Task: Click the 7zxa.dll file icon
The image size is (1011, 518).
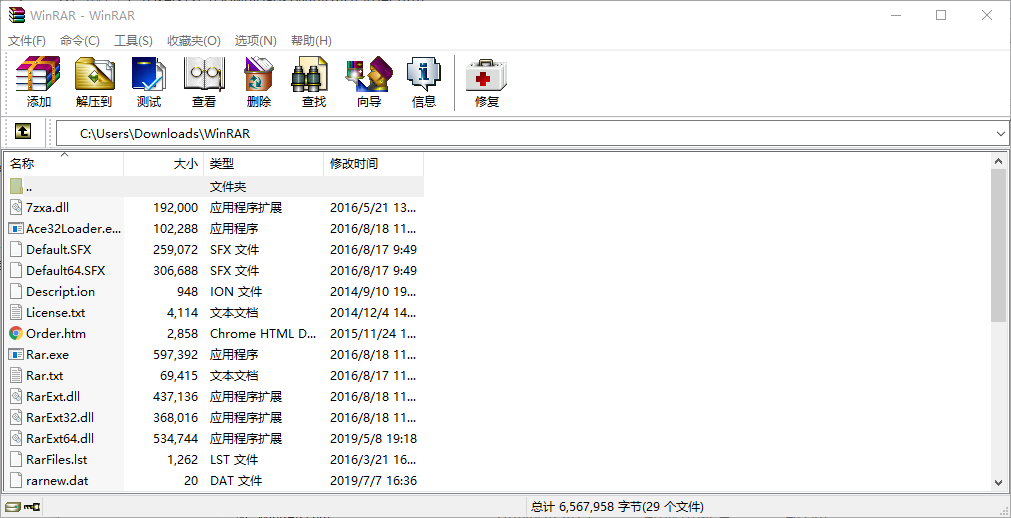Action: pos(16,208)
